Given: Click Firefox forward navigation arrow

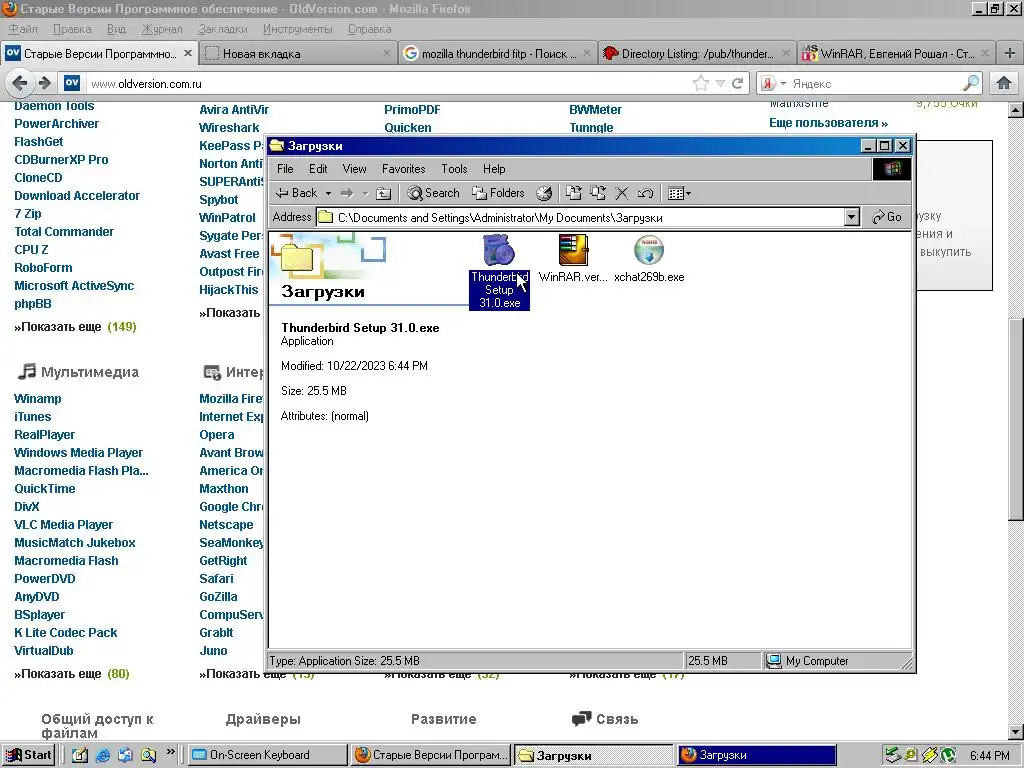Looking at the screenshot, I should coord(44,83).
